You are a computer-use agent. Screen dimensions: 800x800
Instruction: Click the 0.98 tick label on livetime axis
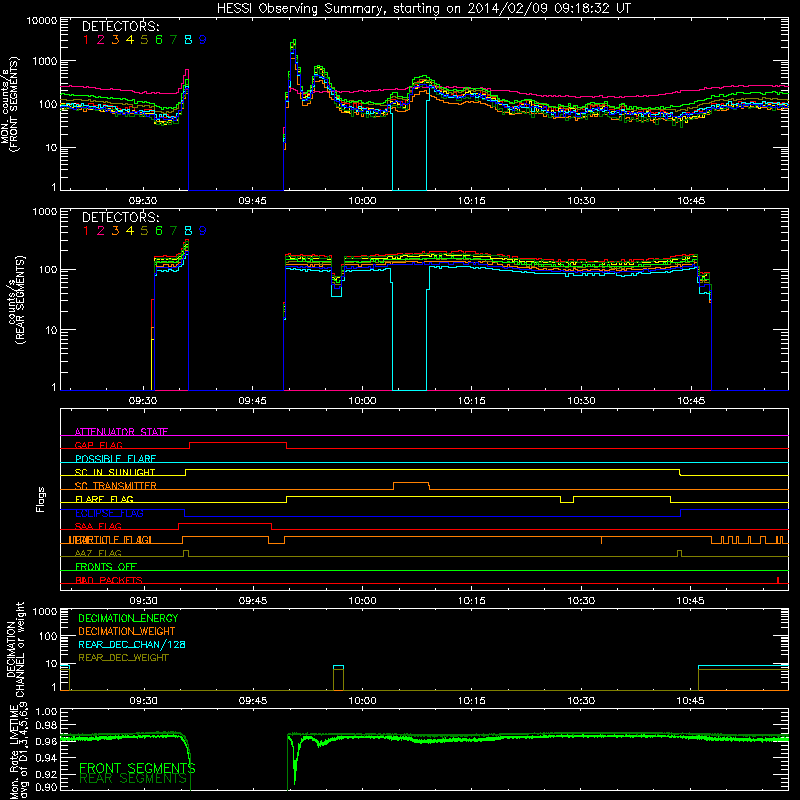point(46,725)
